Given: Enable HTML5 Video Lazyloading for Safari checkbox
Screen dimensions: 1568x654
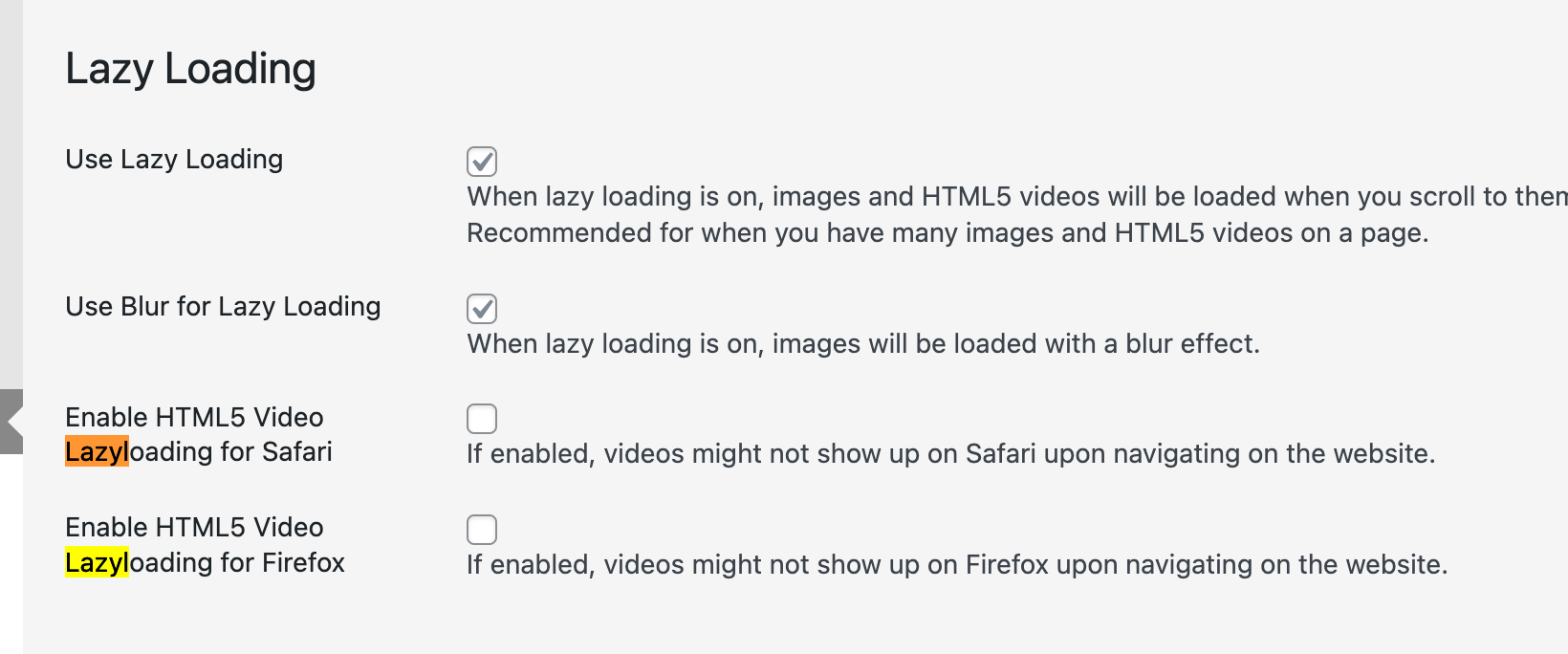Looking at the screenshot, I should tap(482, 419).
